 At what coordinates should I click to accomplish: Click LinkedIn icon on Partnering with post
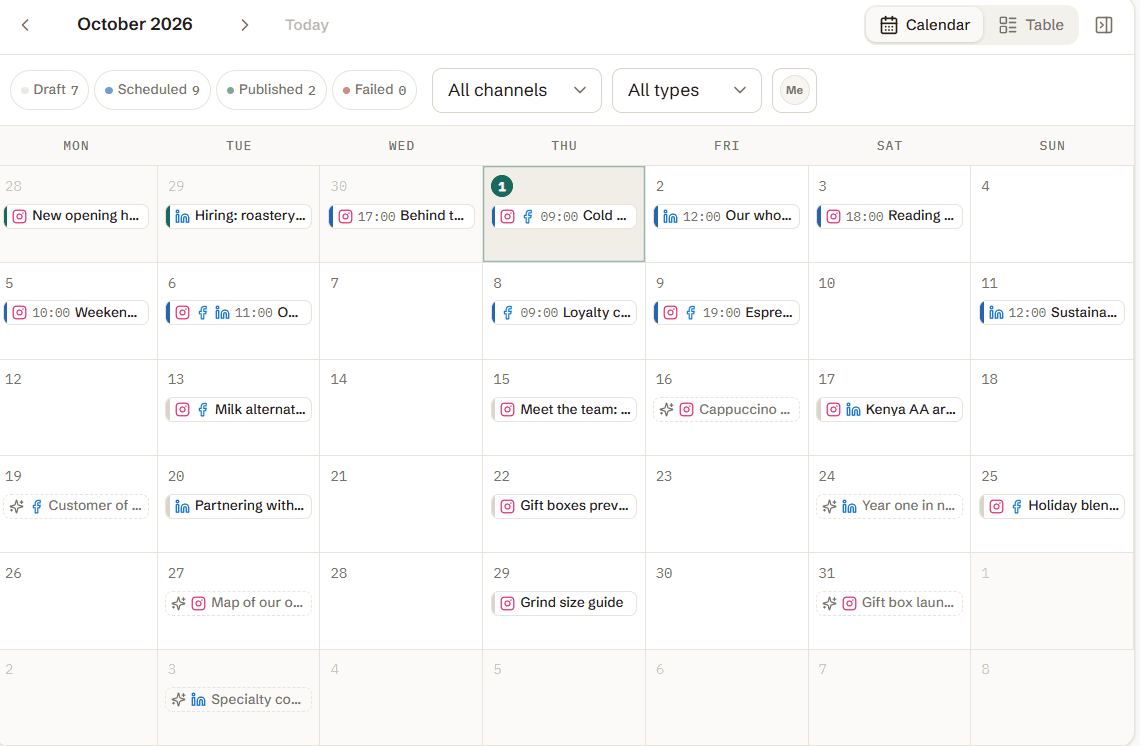click(182, 506)
